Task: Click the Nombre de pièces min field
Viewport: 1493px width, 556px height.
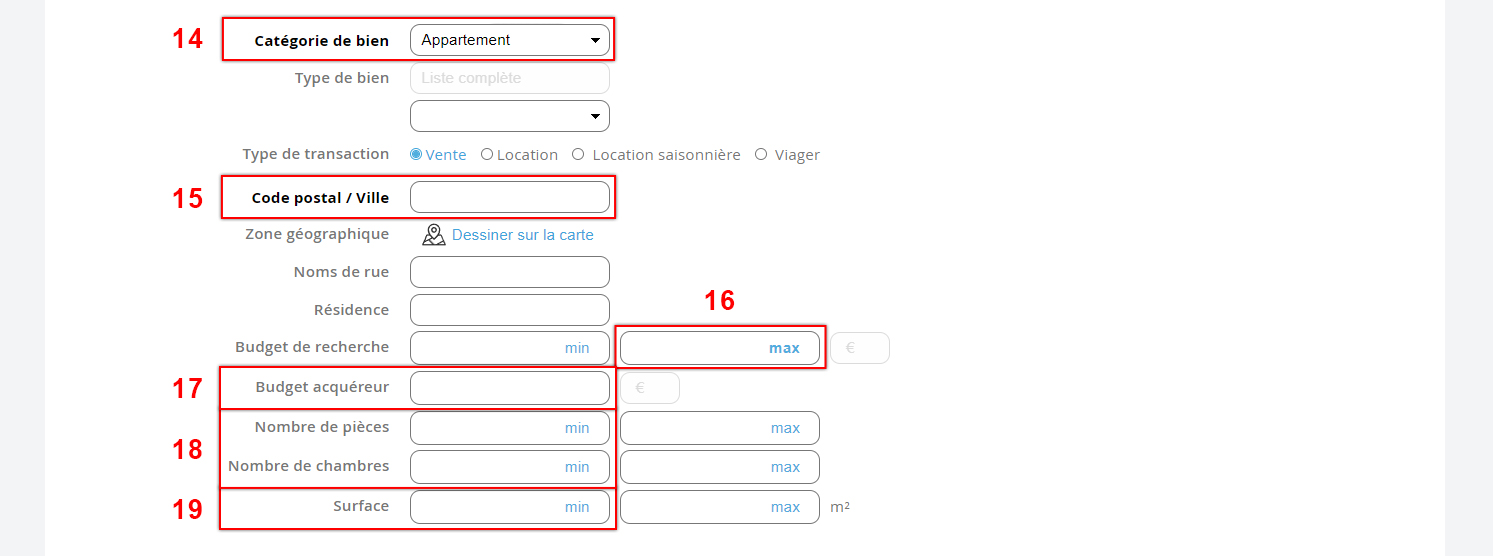Action: click(x=490, y=428)
